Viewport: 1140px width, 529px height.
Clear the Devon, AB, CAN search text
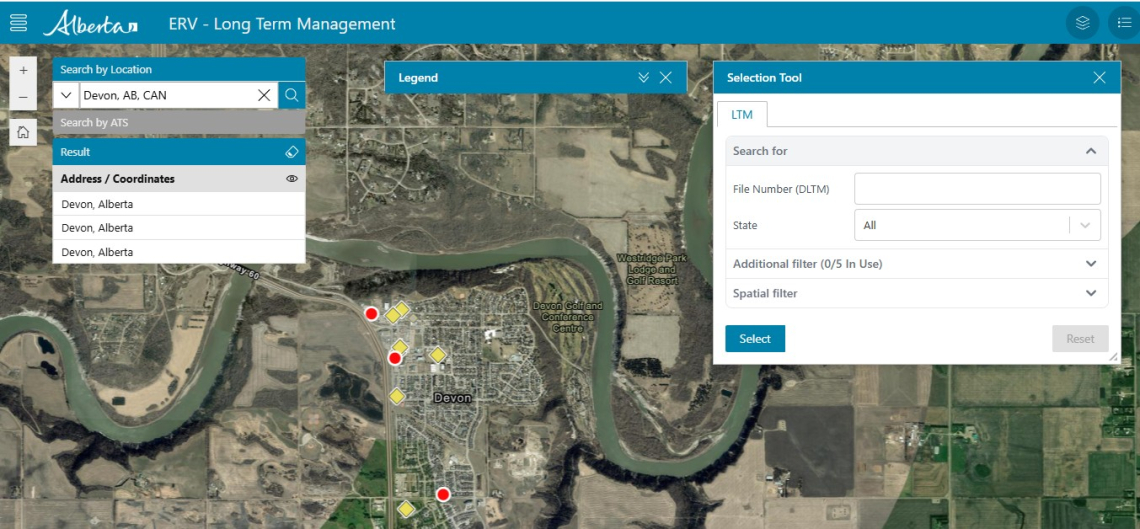click(x=265, y=95)
